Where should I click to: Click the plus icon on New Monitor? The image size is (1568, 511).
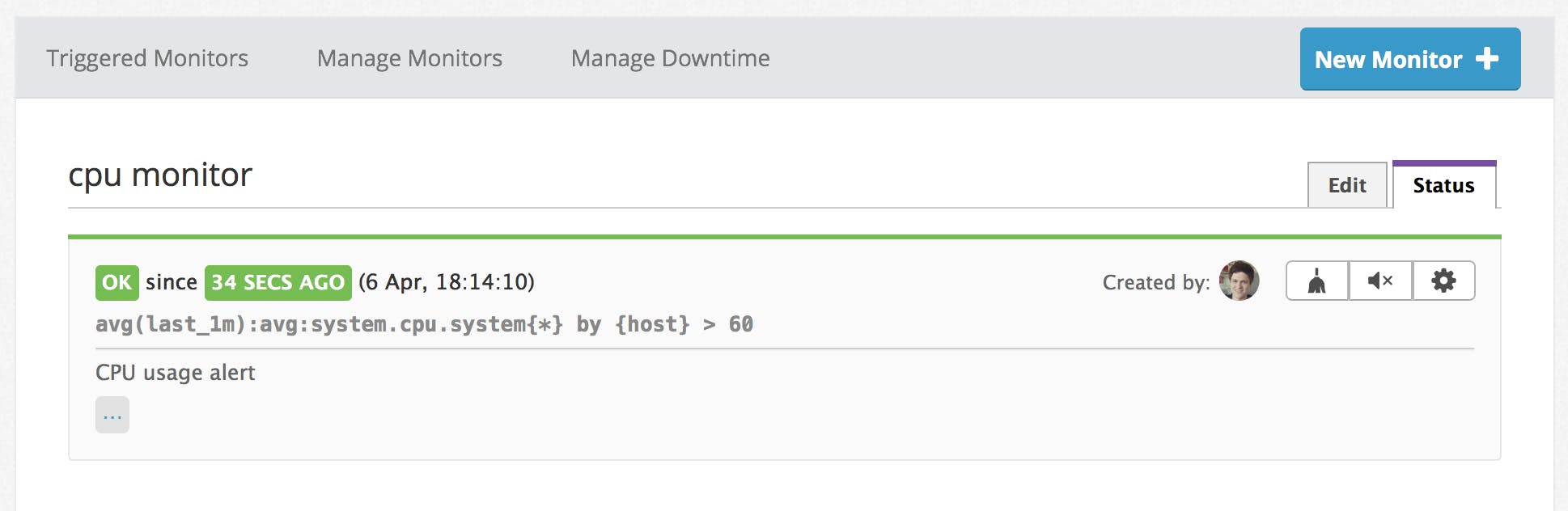[1487, 58]
